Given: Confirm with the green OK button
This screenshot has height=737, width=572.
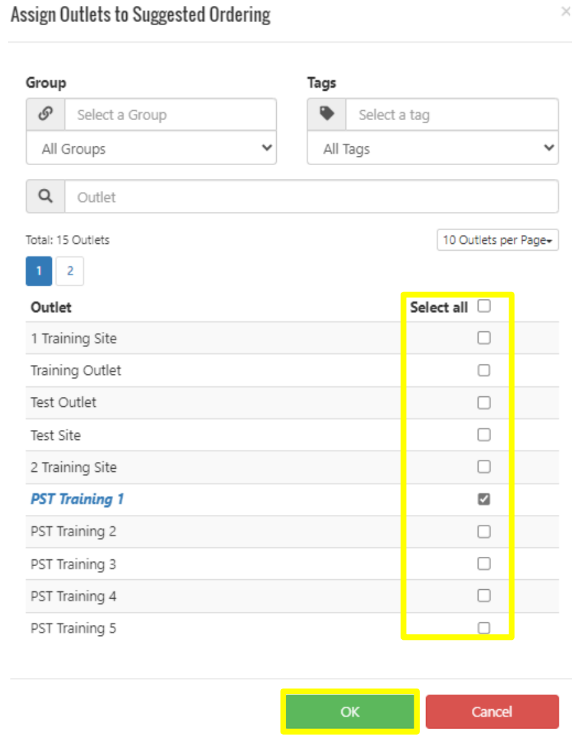Looking at the screenshot, I should pos(350,712).
